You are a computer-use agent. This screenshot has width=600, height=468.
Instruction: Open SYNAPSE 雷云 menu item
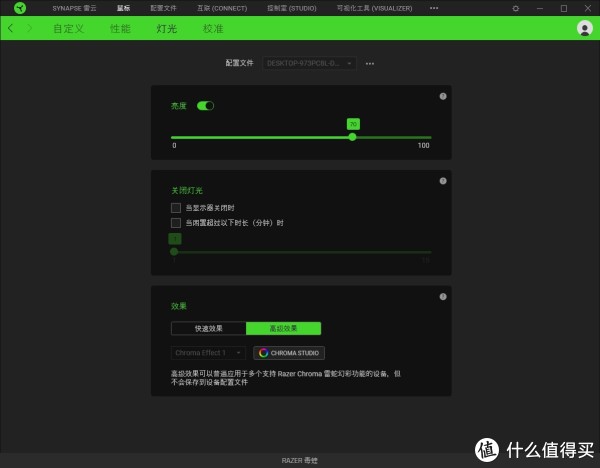pyautogui.click(x=74, y=8)
